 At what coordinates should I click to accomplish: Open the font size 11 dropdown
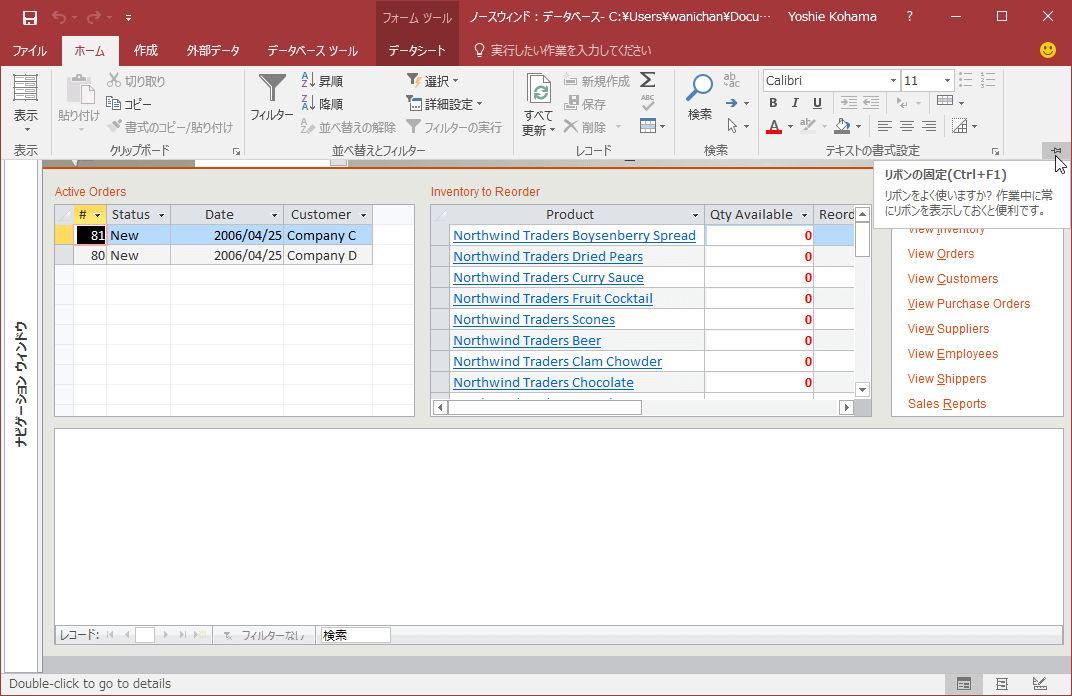(947, 81)
